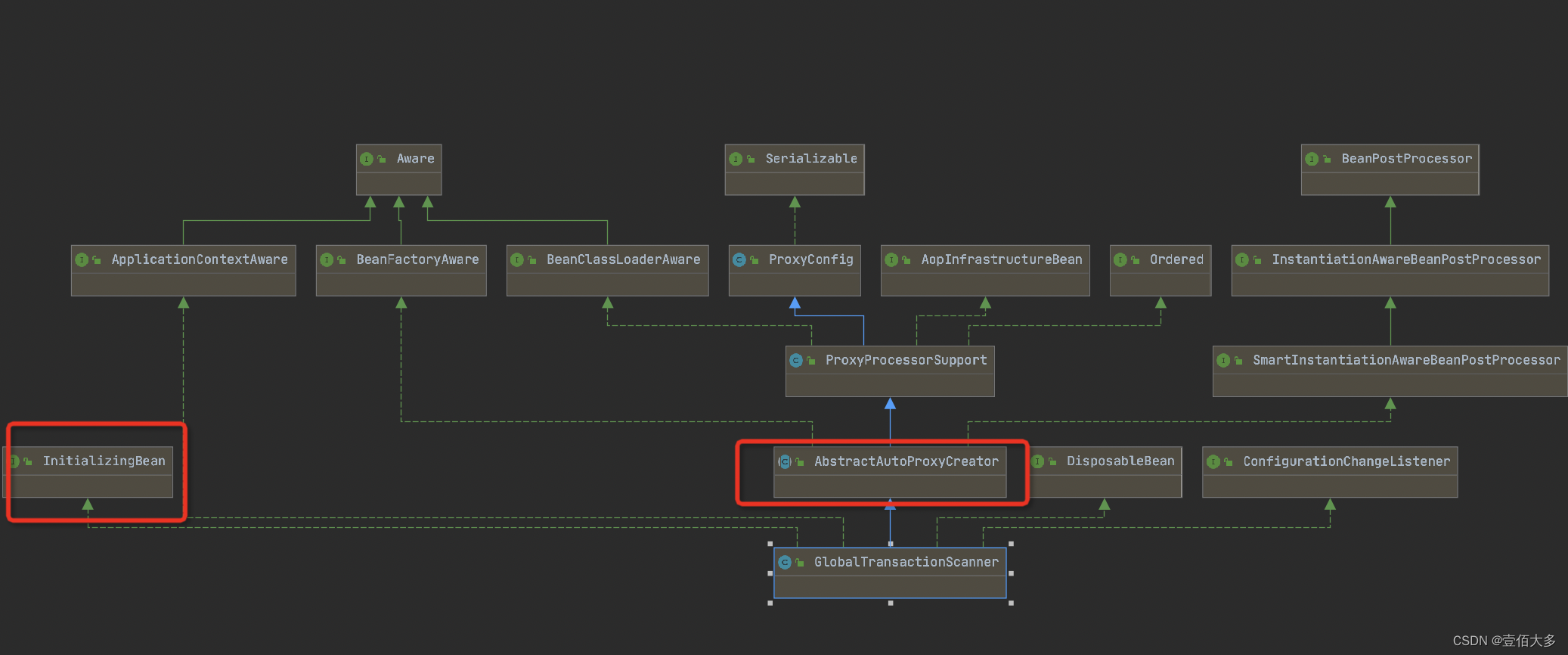Click the visibility lock icon on ProxyProcessorSupport
This screenshot has width=1568, height=655.
pos(811,361)
